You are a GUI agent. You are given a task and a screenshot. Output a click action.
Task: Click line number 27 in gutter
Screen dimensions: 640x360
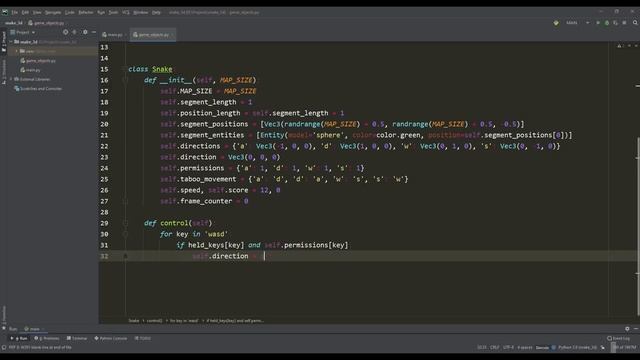click(104, 201)
